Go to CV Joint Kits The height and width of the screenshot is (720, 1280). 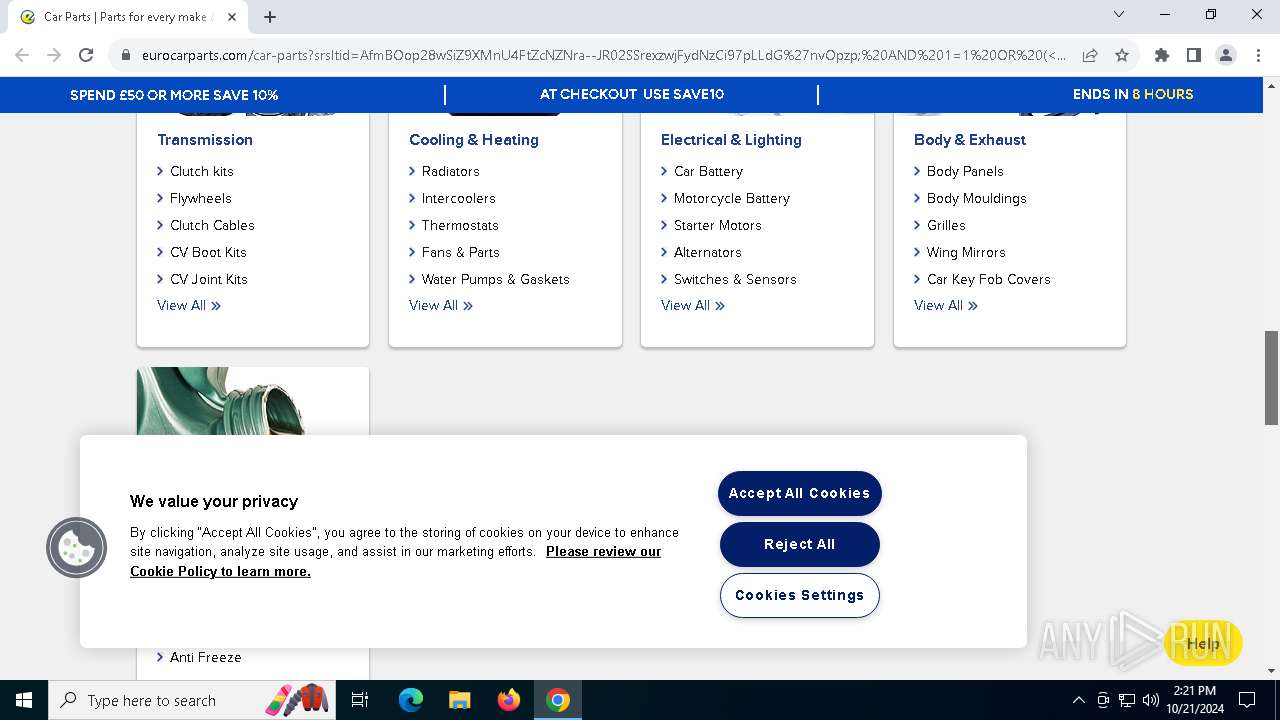pos(208,279)
